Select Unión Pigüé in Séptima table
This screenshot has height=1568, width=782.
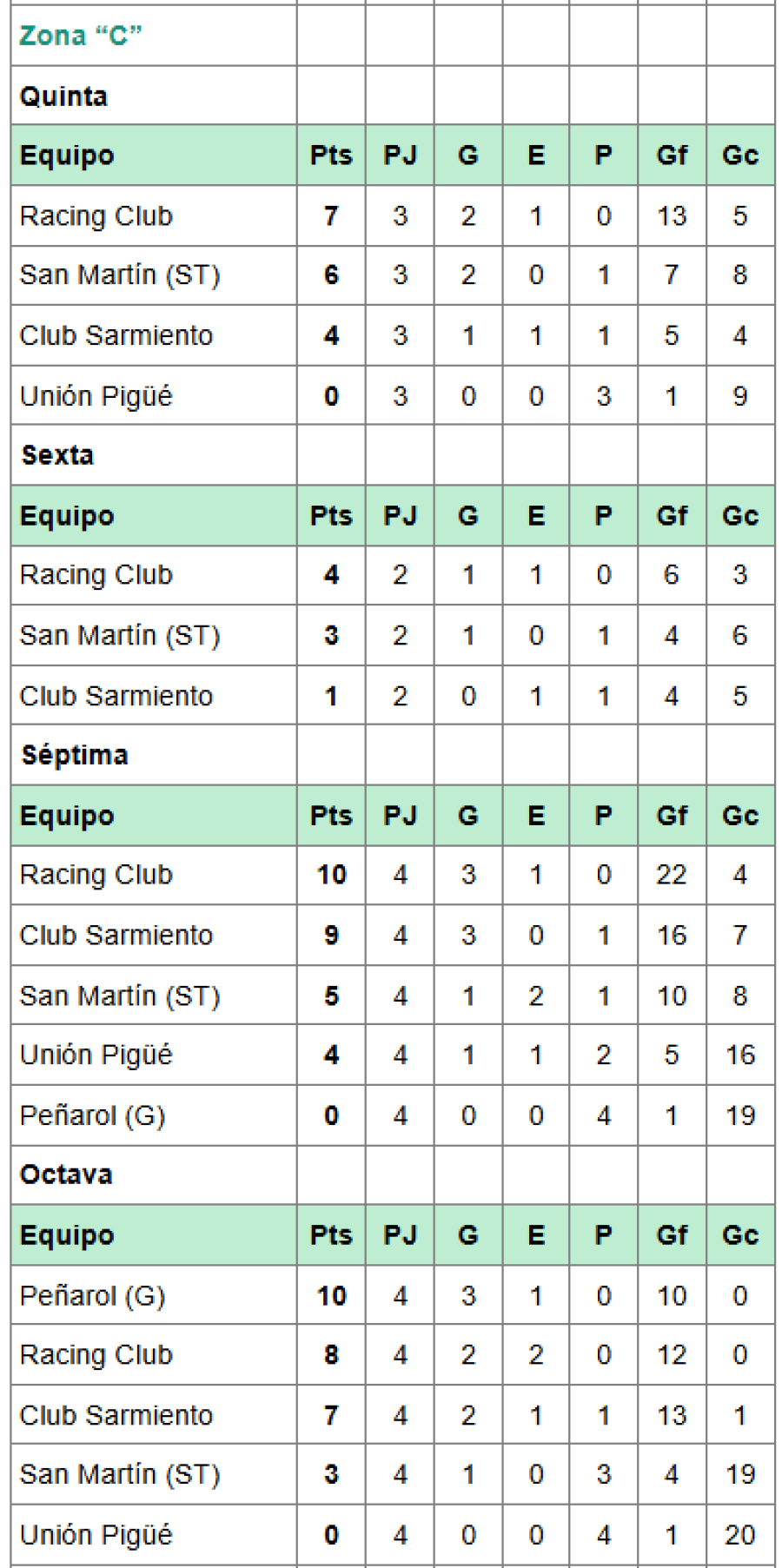point(96,1055)
